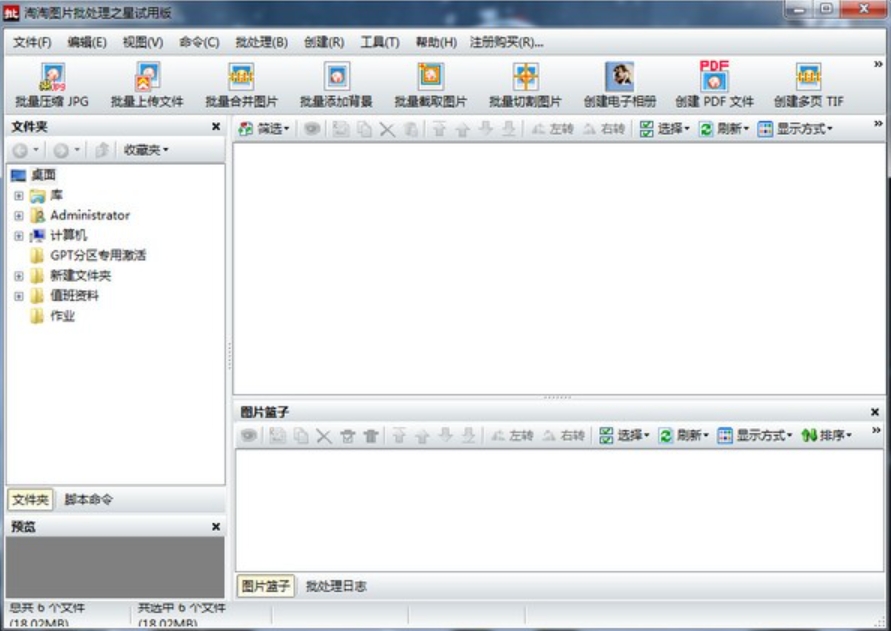Click the delete X icon in file toolbar
The image size is (891, 631).
(x=387, y=130)
